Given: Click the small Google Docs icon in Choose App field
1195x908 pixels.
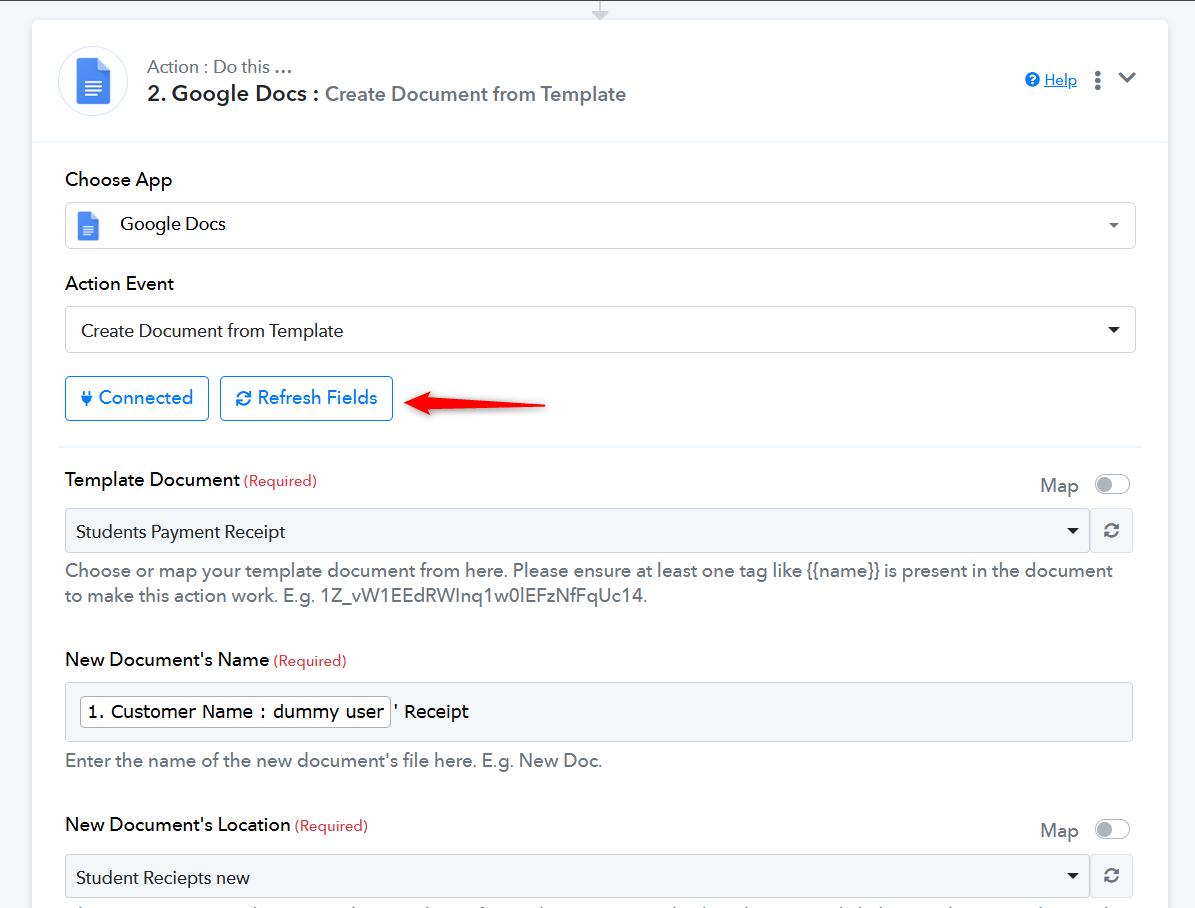Looking at the screenshot, I should [x=88, y=226].
